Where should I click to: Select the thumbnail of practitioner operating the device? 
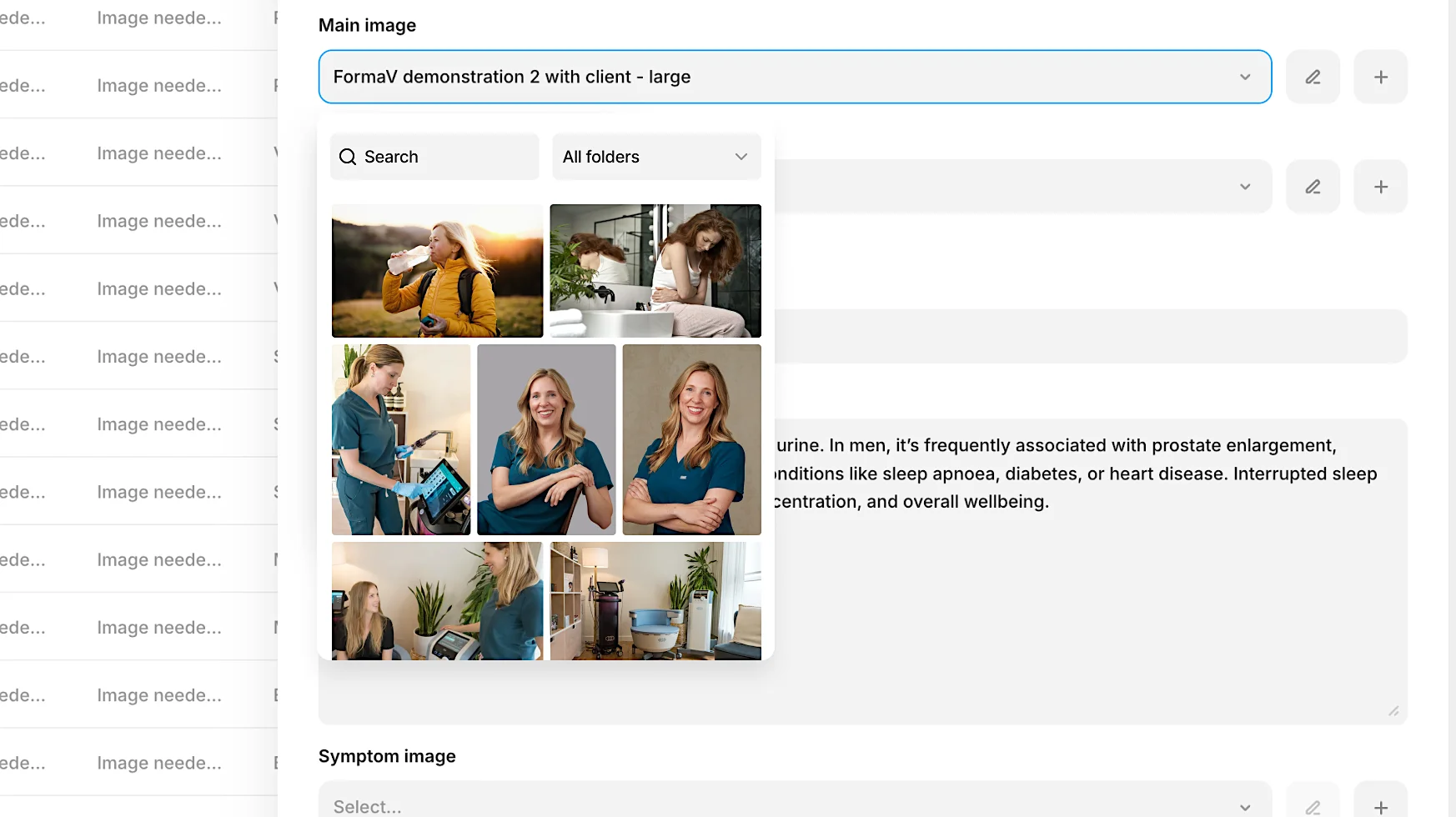click(400, 439)
